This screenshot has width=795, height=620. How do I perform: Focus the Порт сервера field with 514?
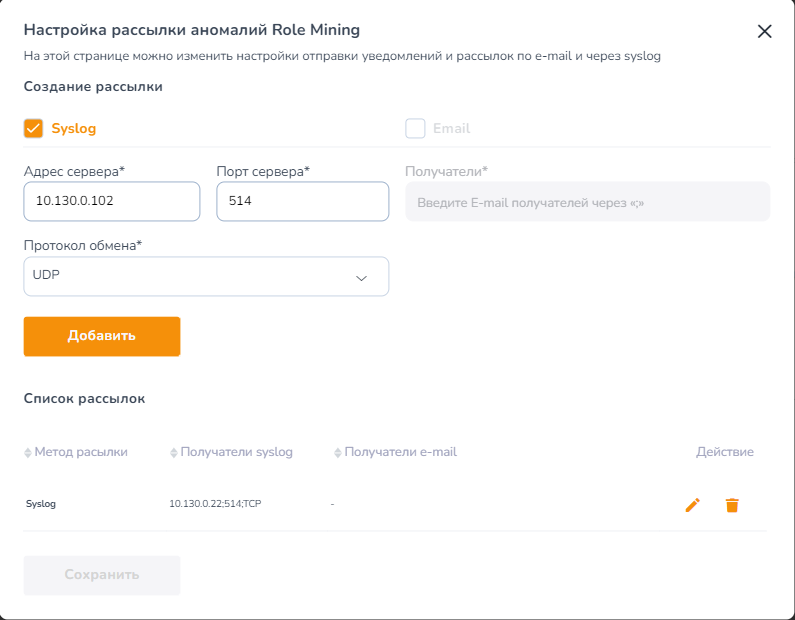[x=303, y=201]
